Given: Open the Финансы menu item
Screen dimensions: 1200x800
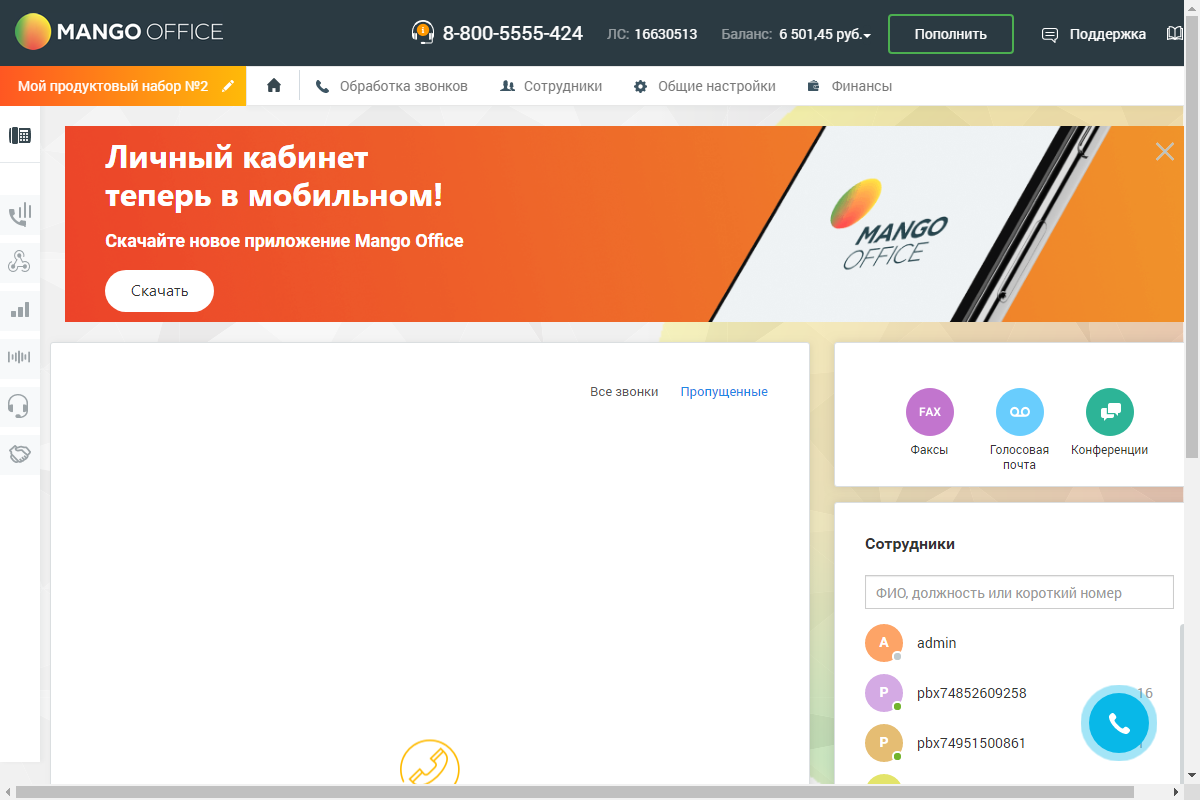Looking at the screenshot, I should point(850,86).
